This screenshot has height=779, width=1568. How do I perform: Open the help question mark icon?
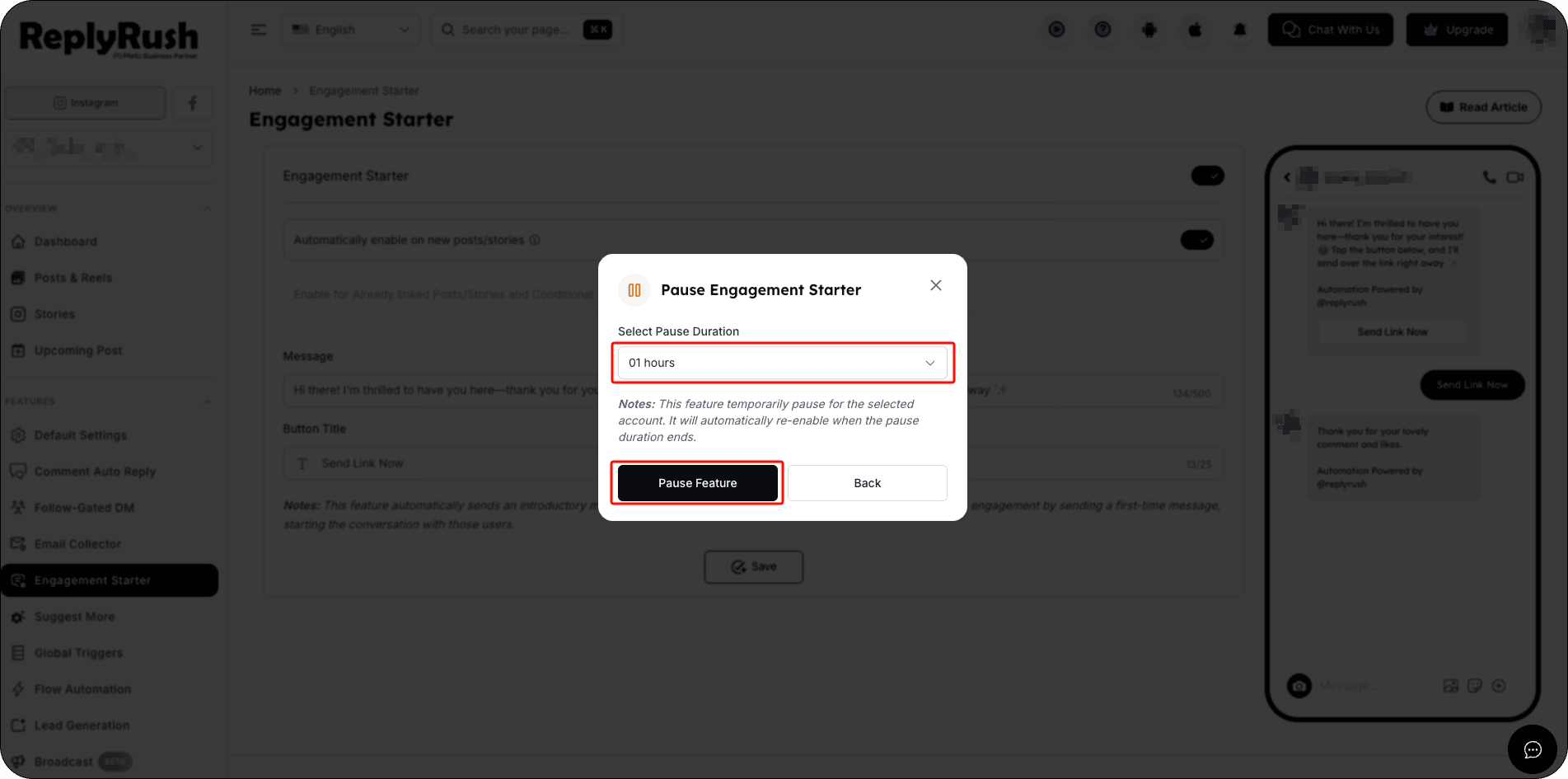pos(1102,30)
